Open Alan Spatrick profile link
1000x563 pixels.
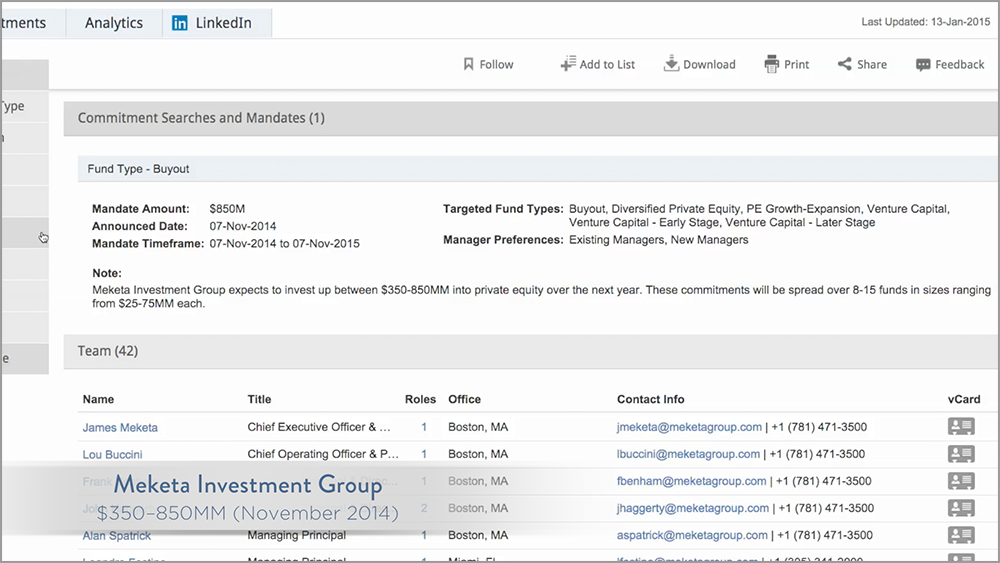117,536
